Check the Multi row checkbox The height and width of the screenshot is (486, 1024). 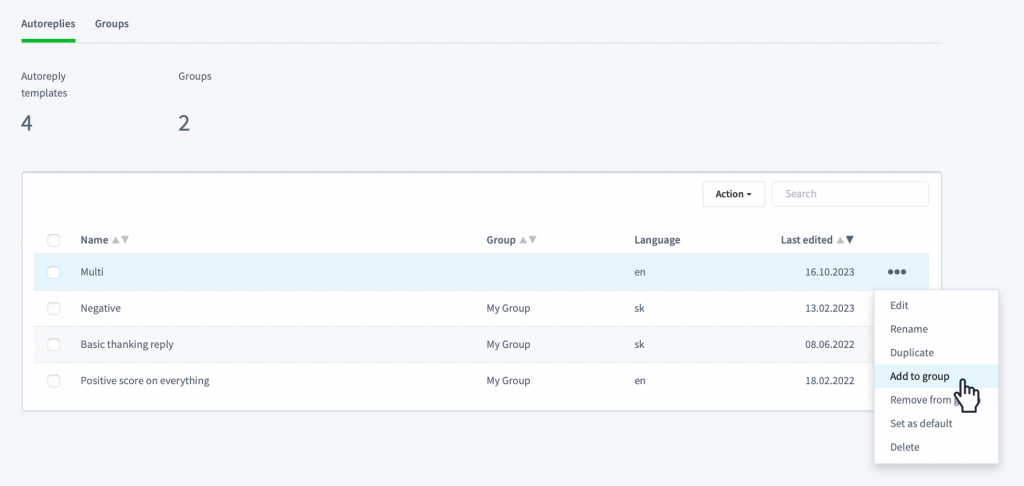[54, 272]
